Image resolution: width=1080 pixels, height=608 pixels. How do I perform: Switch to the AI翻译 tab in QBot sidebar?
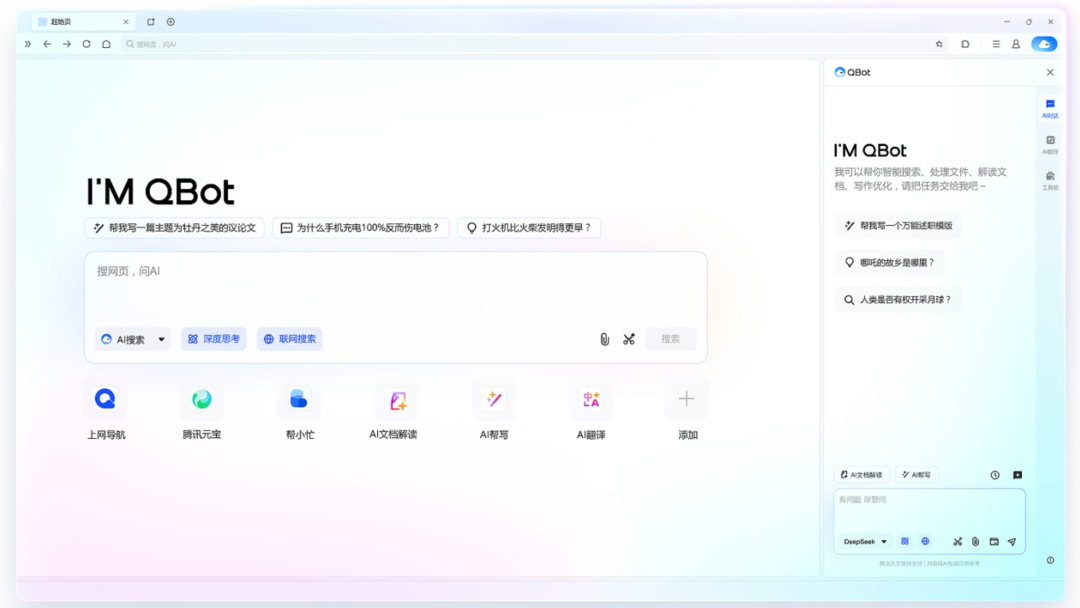point(1050,145)
